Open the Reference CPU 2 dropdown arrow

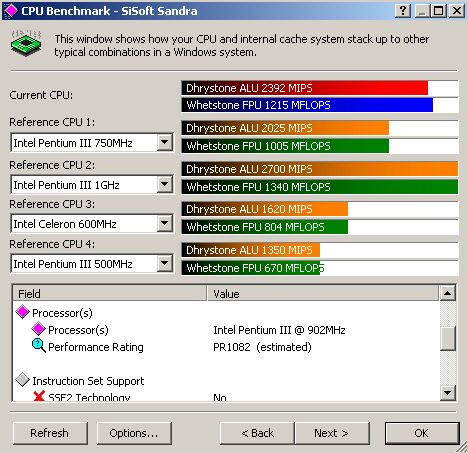pos(164,184)
